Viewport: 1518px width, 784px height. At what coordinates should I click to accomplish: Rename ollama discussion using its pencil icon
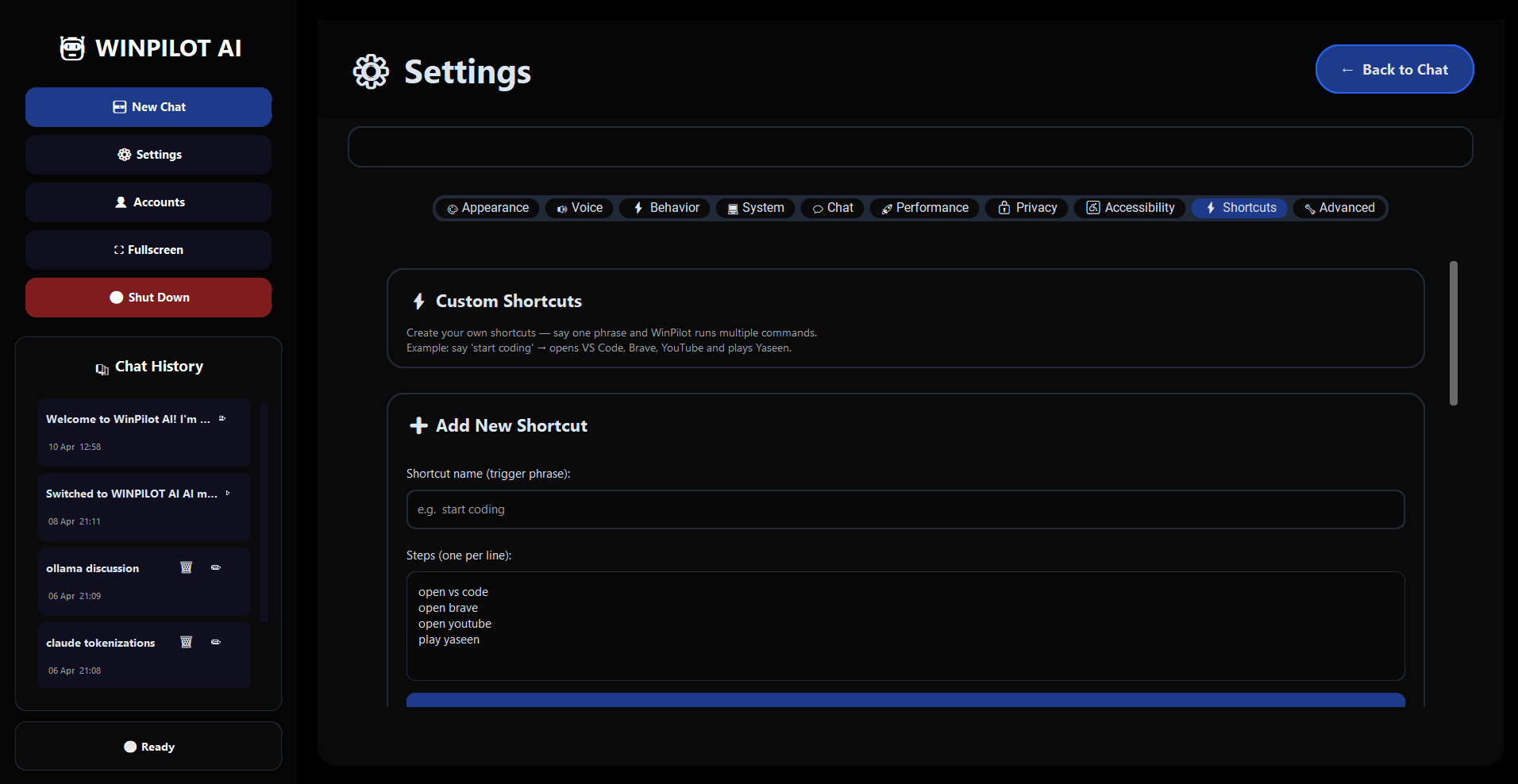(x=216, y=567)
